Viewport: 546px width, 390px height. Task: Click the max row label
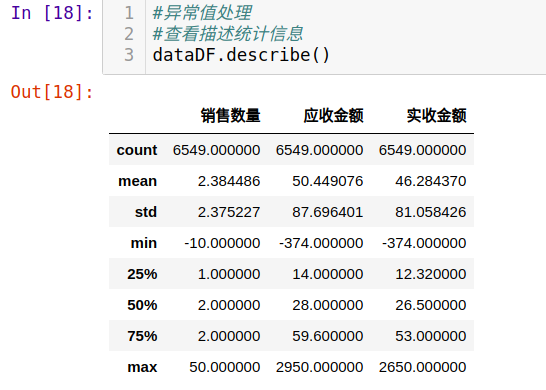coord(142,367)
